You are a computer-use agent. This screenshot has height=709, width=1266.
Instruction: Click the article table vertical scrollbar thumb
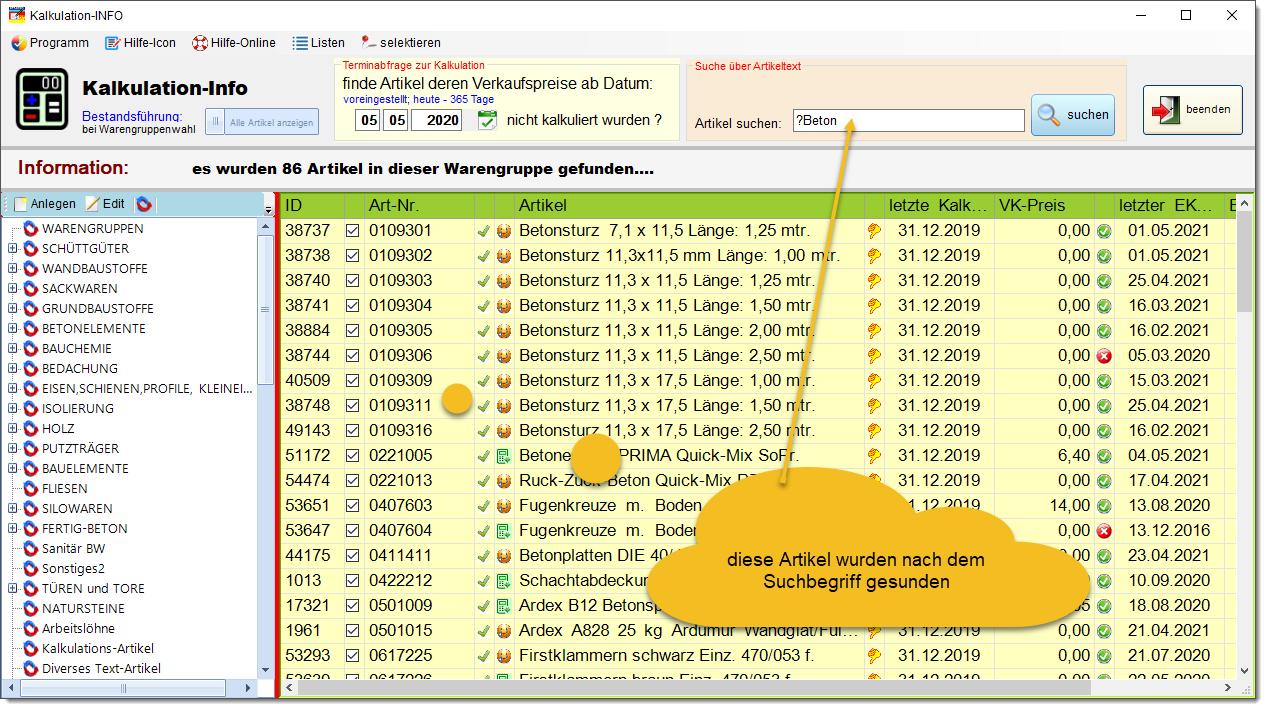click(1244, 261)
